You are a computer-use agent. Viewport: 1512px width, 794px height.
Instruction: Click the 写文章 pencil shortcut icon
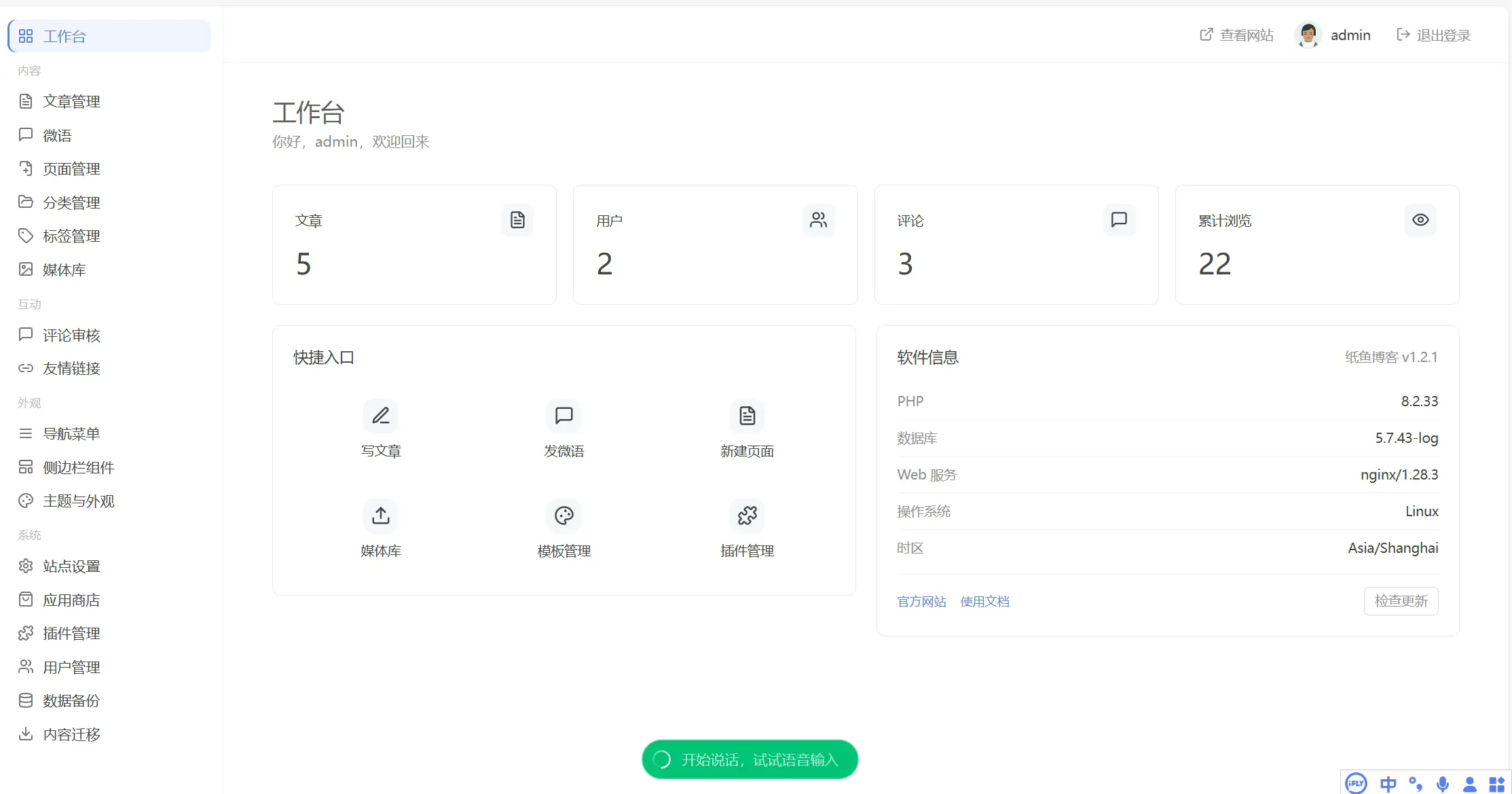pyautogui.click(x=381, y=416)
